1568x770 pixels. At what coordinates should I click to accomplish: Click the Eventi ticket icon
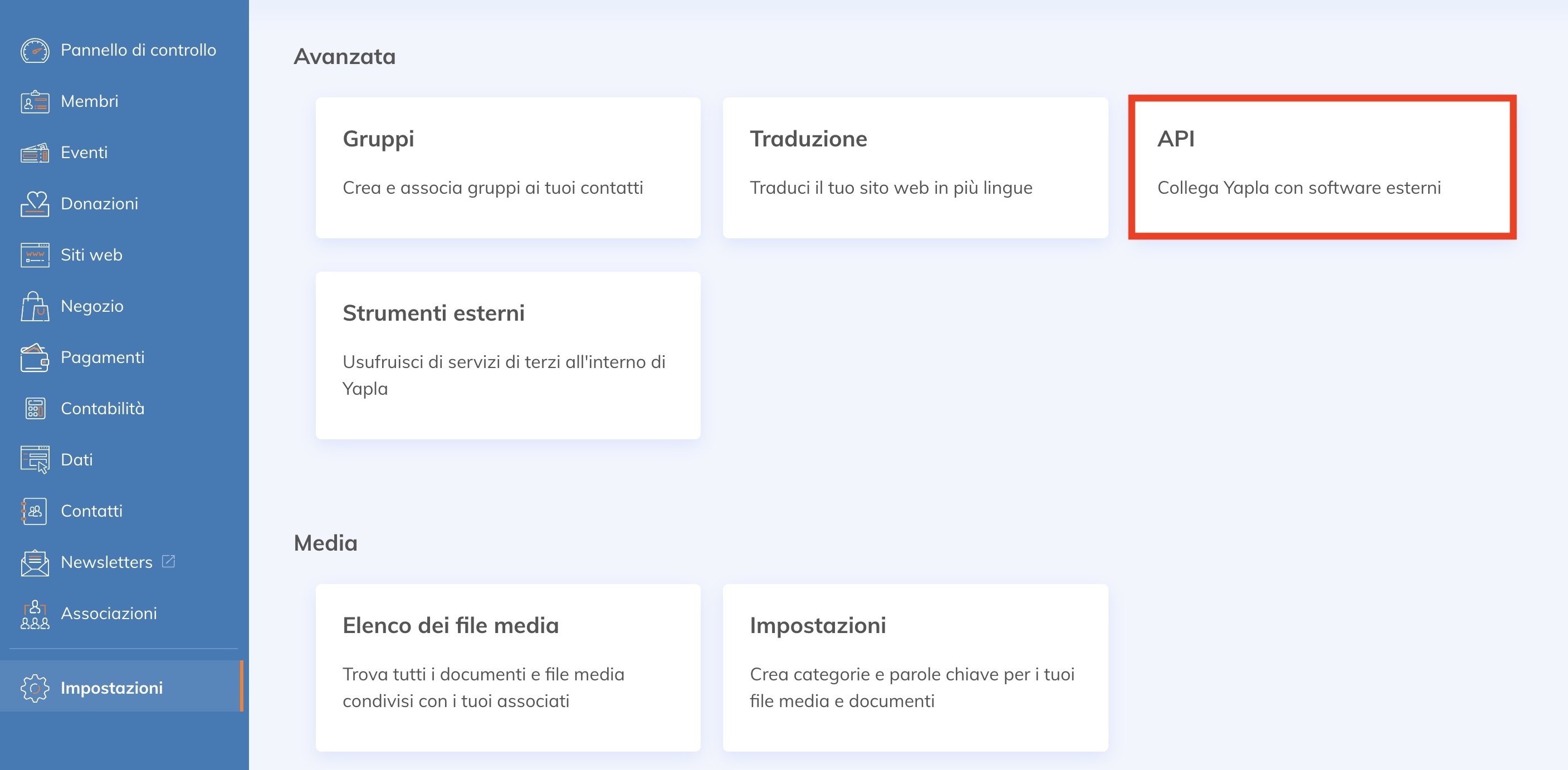point(35,153)
